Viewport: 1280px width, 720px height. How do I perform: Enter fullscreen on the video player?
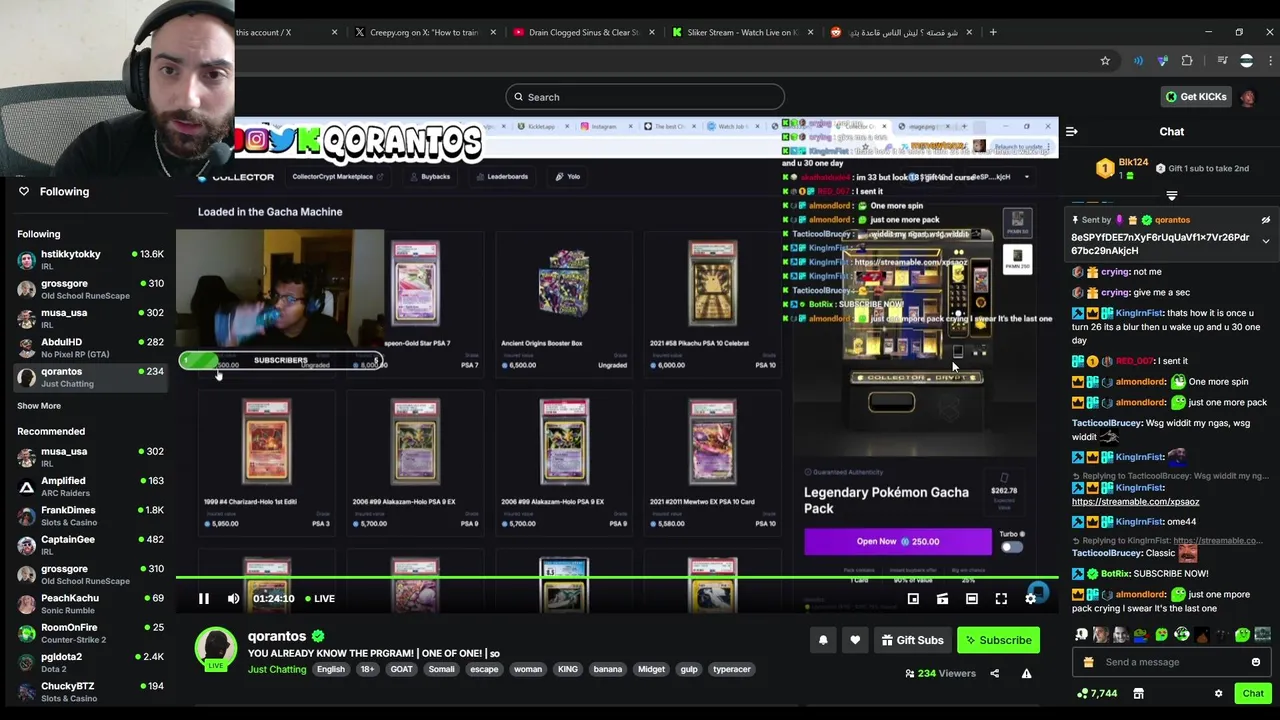pyautogui.click(x=1001, y=598)
